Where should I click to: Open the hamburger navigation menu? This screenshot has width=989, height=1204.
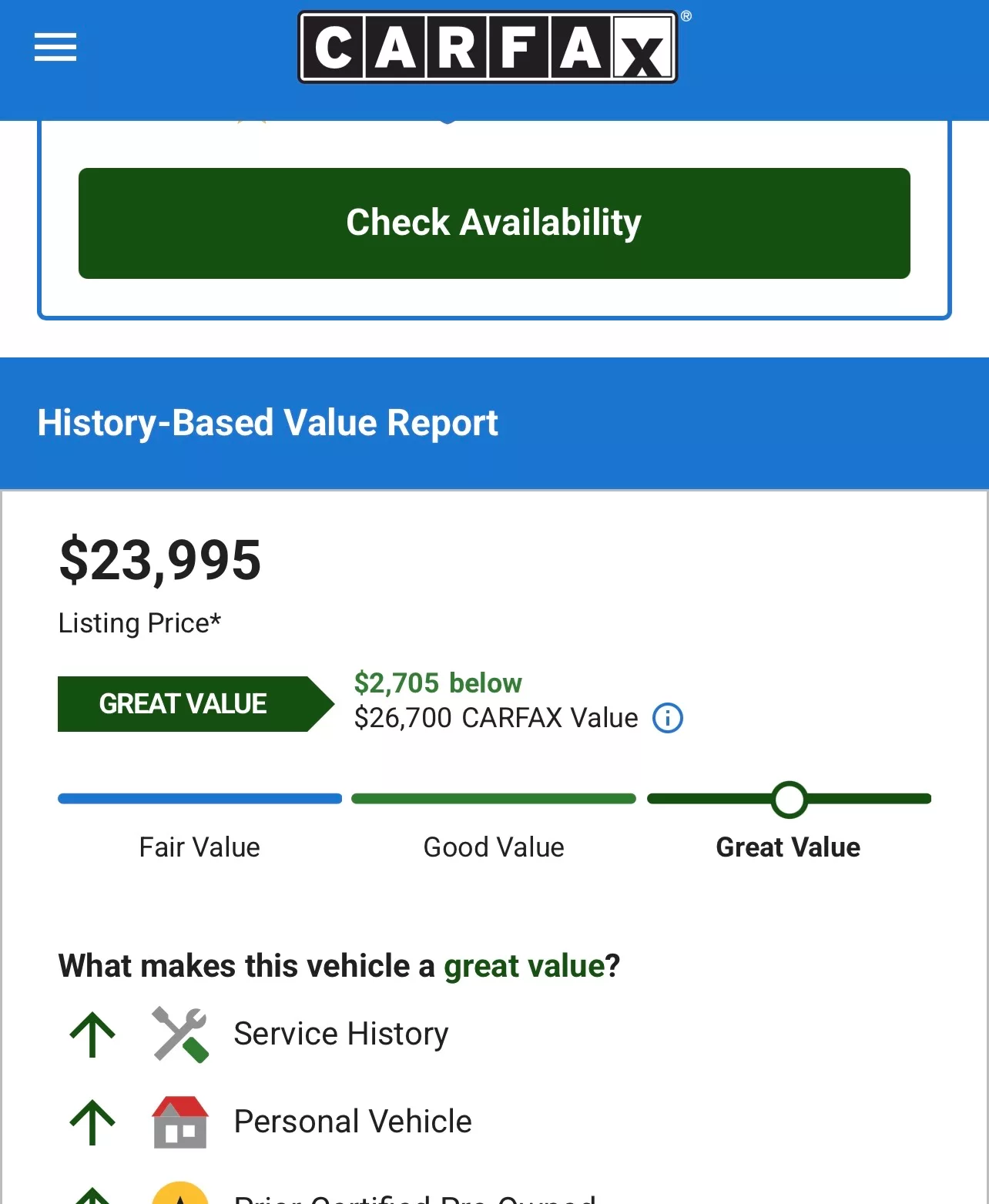[x=55, y=47]
